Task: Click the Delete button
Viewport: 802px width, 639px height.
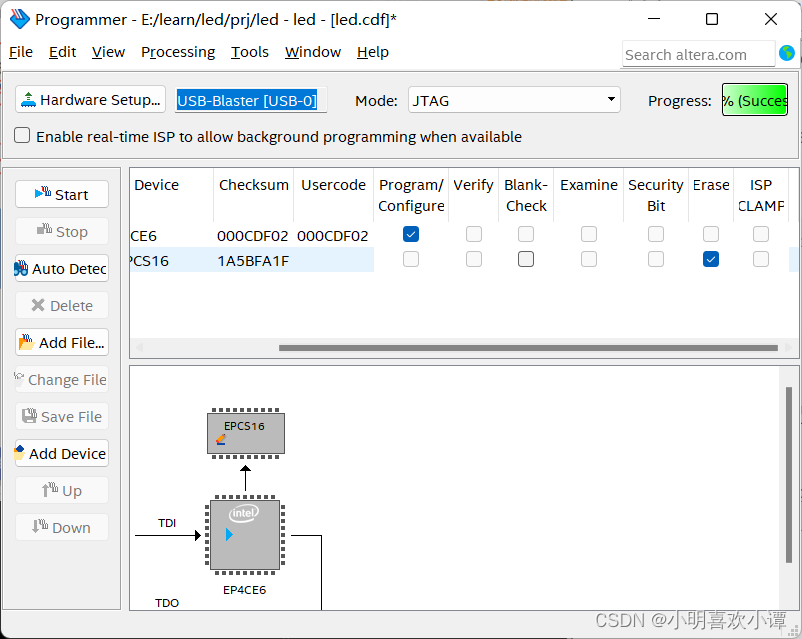Action: [62, 305]
